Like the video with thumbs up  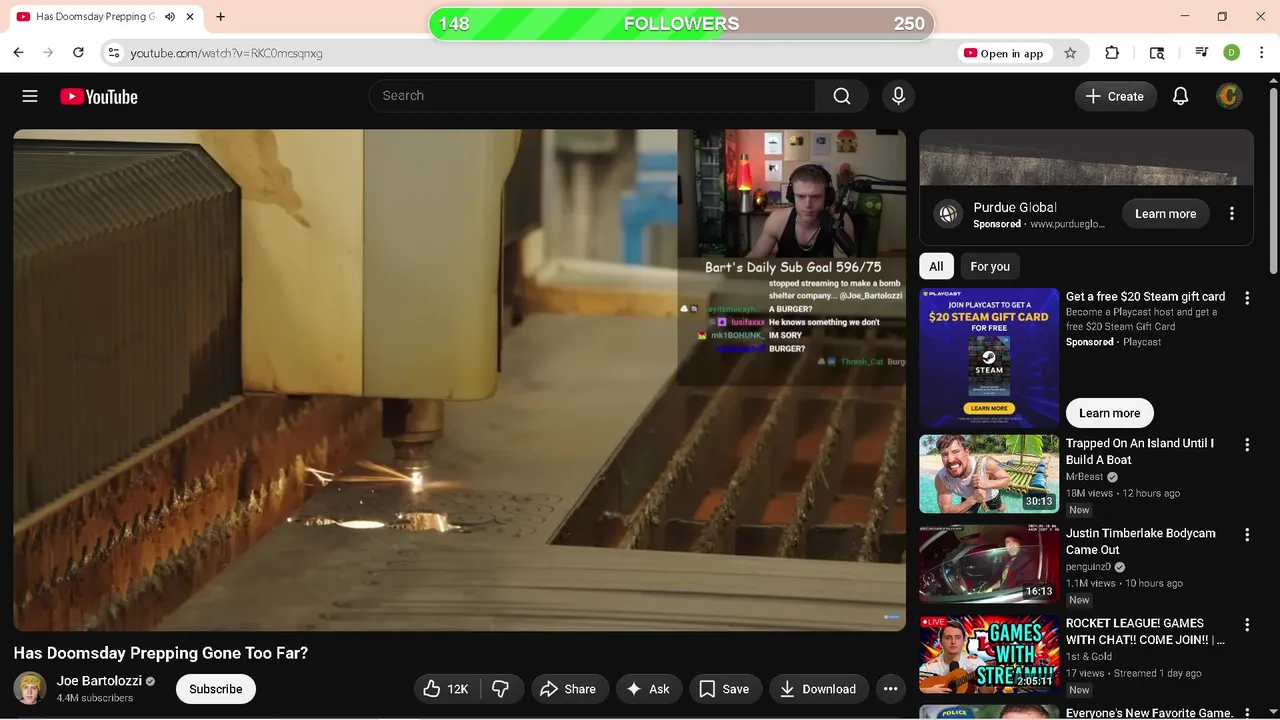tap(445, 689)
